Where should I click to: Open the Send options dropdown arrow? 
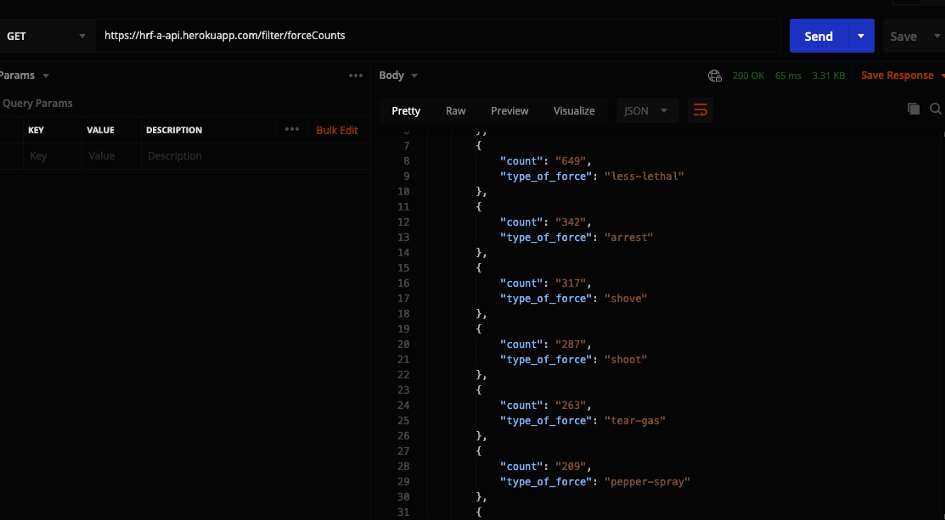point(861,36)
